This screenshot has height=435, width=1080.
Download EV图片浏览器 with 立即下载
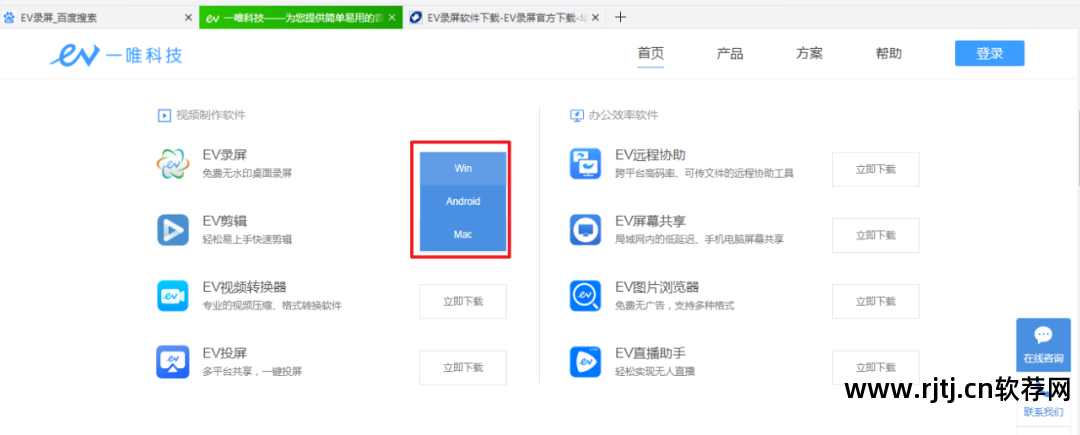875,301
